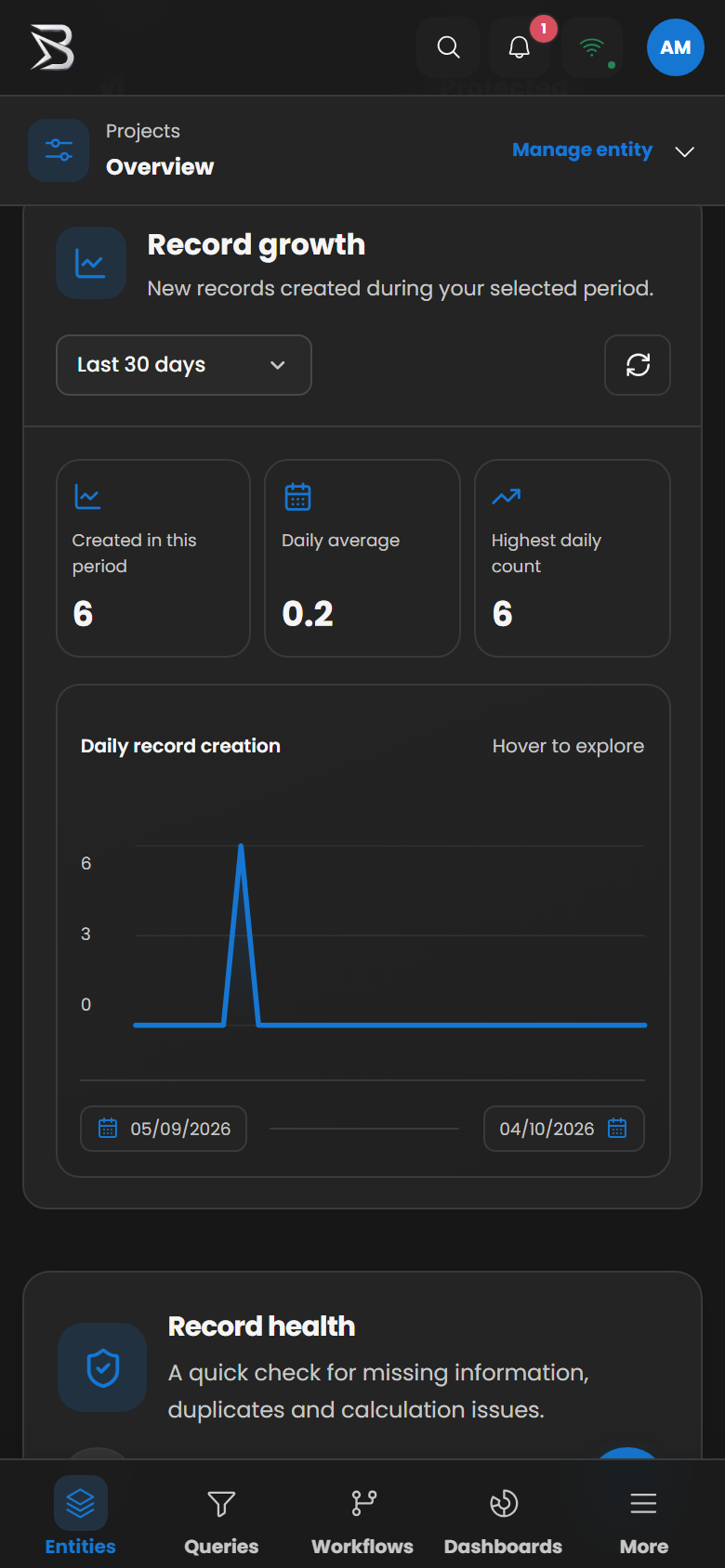Click calendar icon in 04/10/2026 field
This screenshot has width=725, height=1568.
[617, 1129]
